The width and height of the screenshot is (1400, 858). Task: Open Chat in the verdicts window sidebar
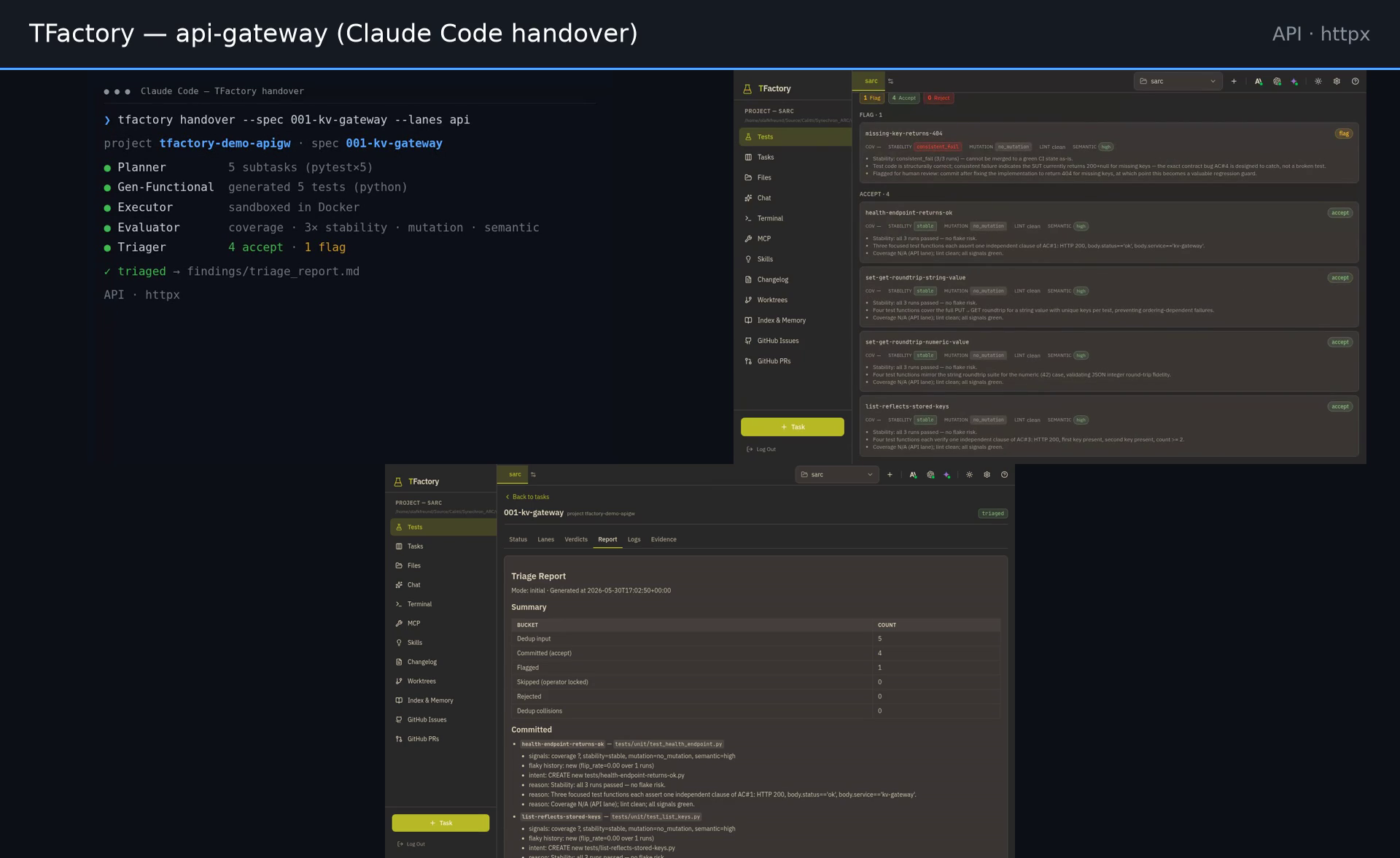(795, 198)
